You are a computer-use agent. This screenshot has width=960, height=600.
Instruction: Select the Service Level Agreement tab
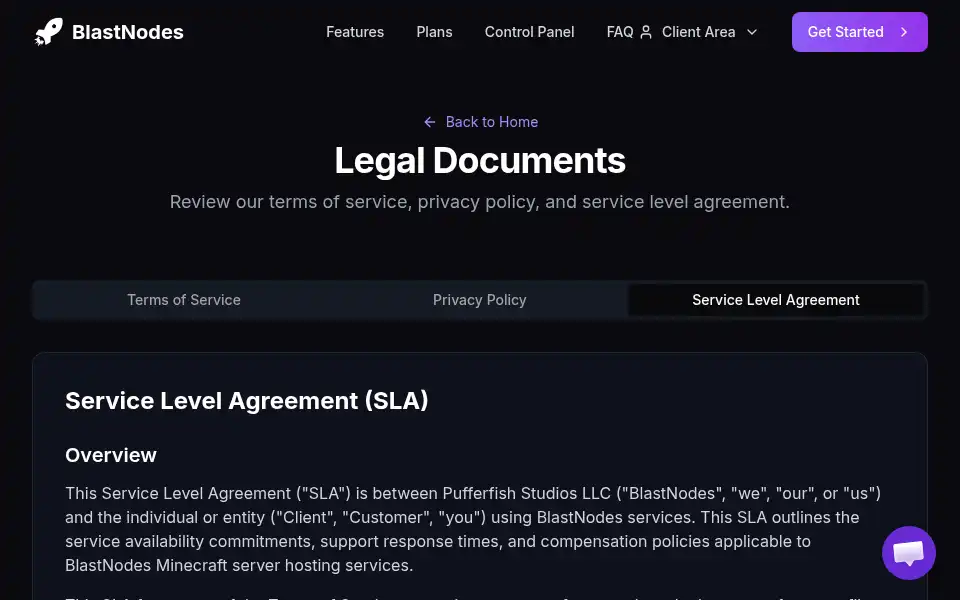(x=776, y=300)
